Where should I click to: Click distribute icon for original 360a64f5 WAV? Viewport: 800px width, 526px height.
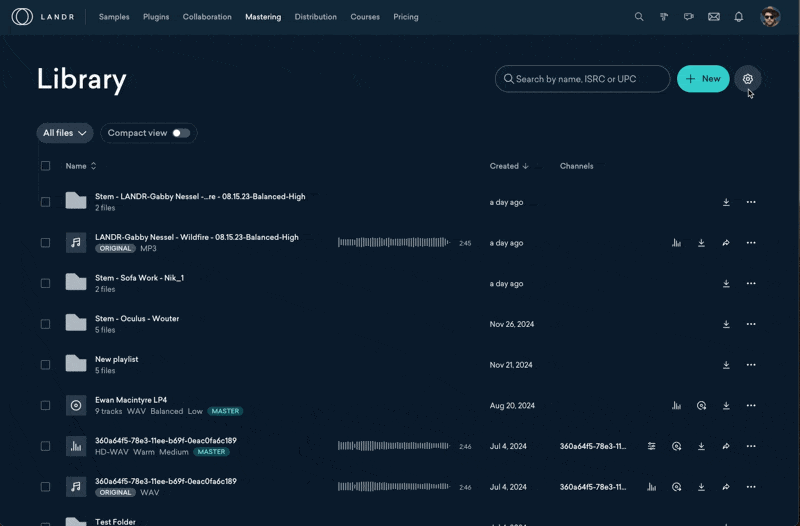(x=677, y=487)
